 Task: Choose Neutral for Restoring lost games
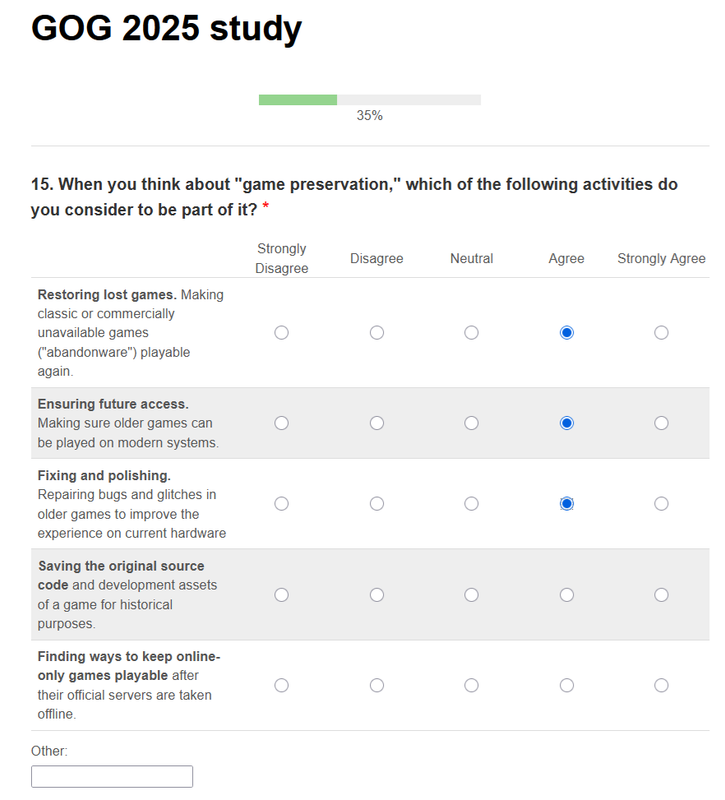[x=471, y=333]
